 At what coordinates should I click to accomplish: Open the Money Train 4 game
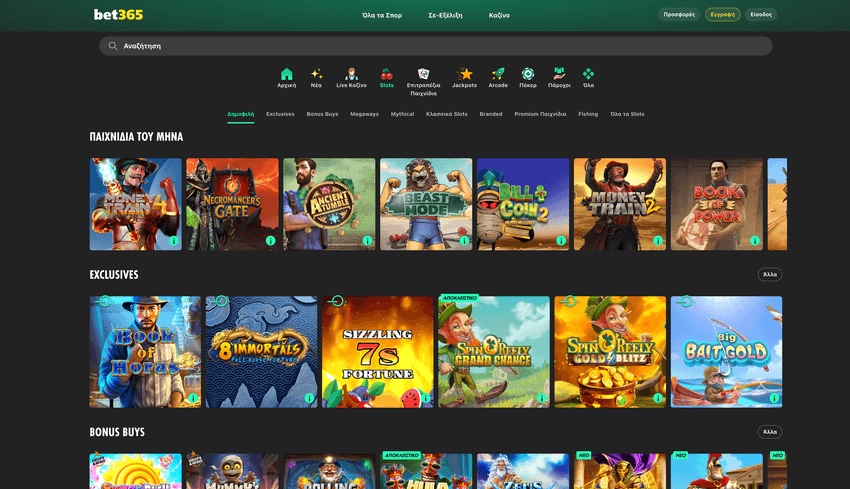tap(136, 204)
